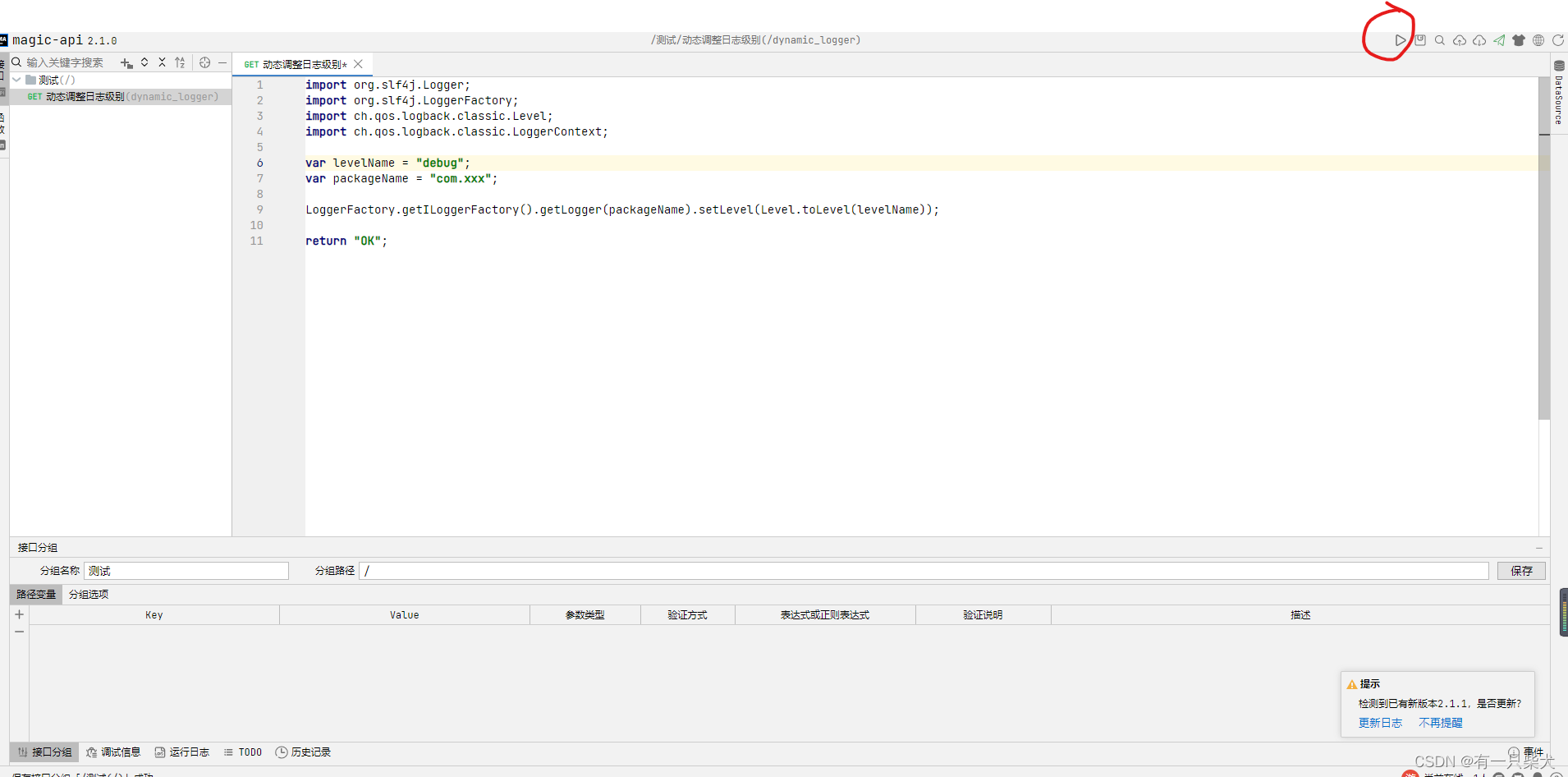Remove a path variable row with minus icon

[19, 632]
